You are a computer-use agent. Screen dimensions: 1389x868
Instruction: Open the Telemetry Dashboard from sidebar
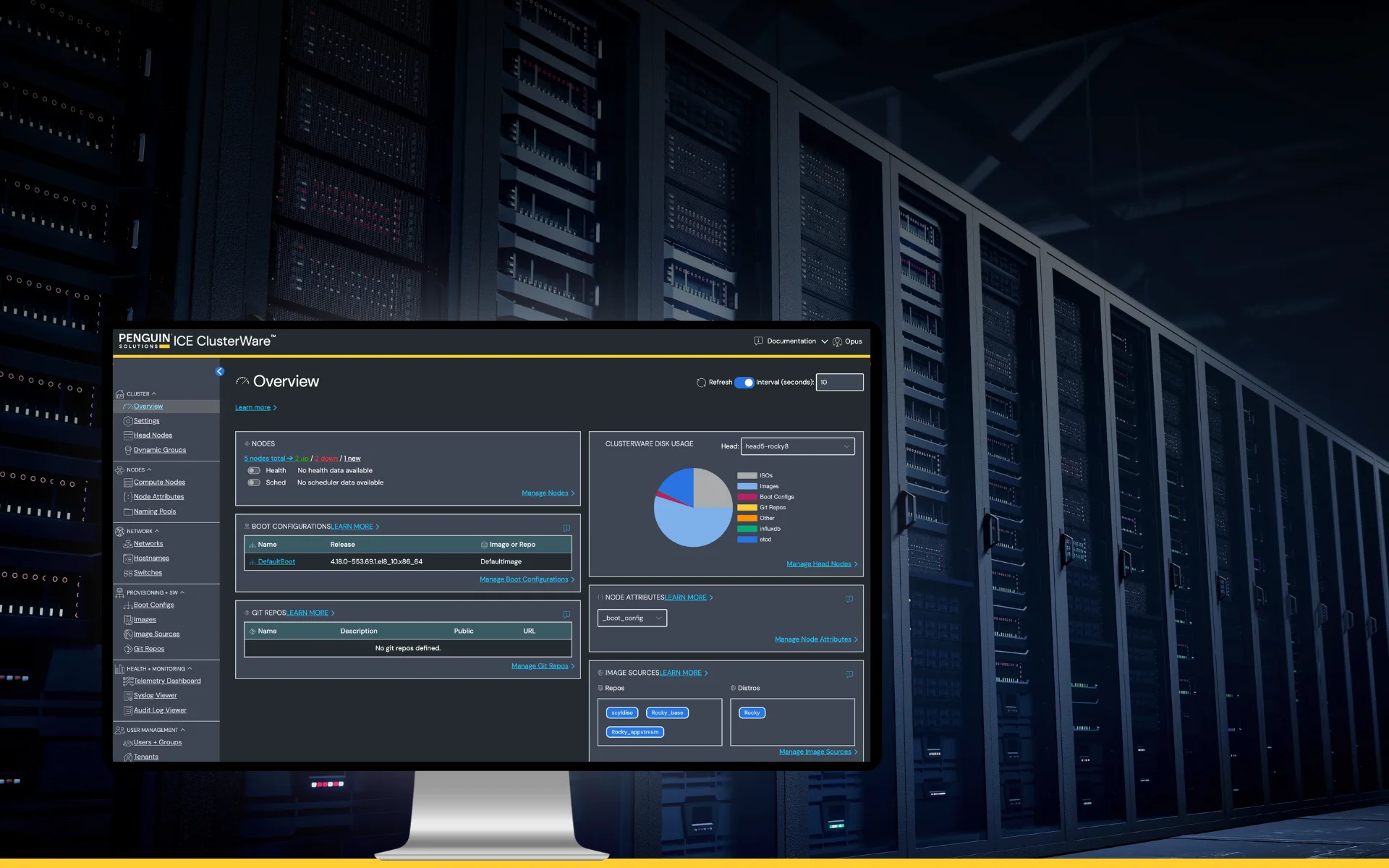(x=167, y=681)
